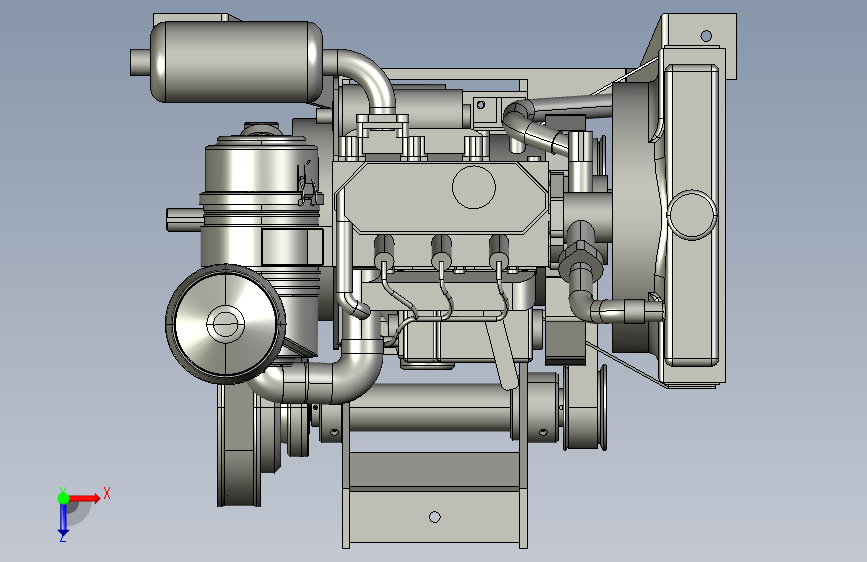867x562 pixels.
Task: Select the circular face on the valve cover
Action: [473, 187]
